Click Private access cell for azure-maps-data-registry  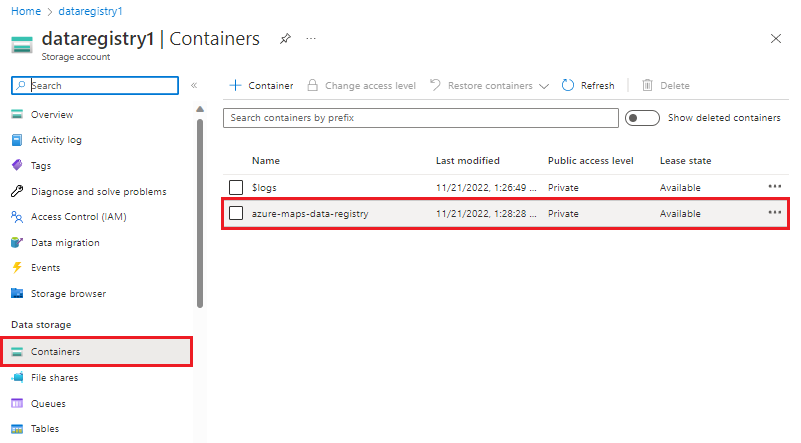click(563, 214)
